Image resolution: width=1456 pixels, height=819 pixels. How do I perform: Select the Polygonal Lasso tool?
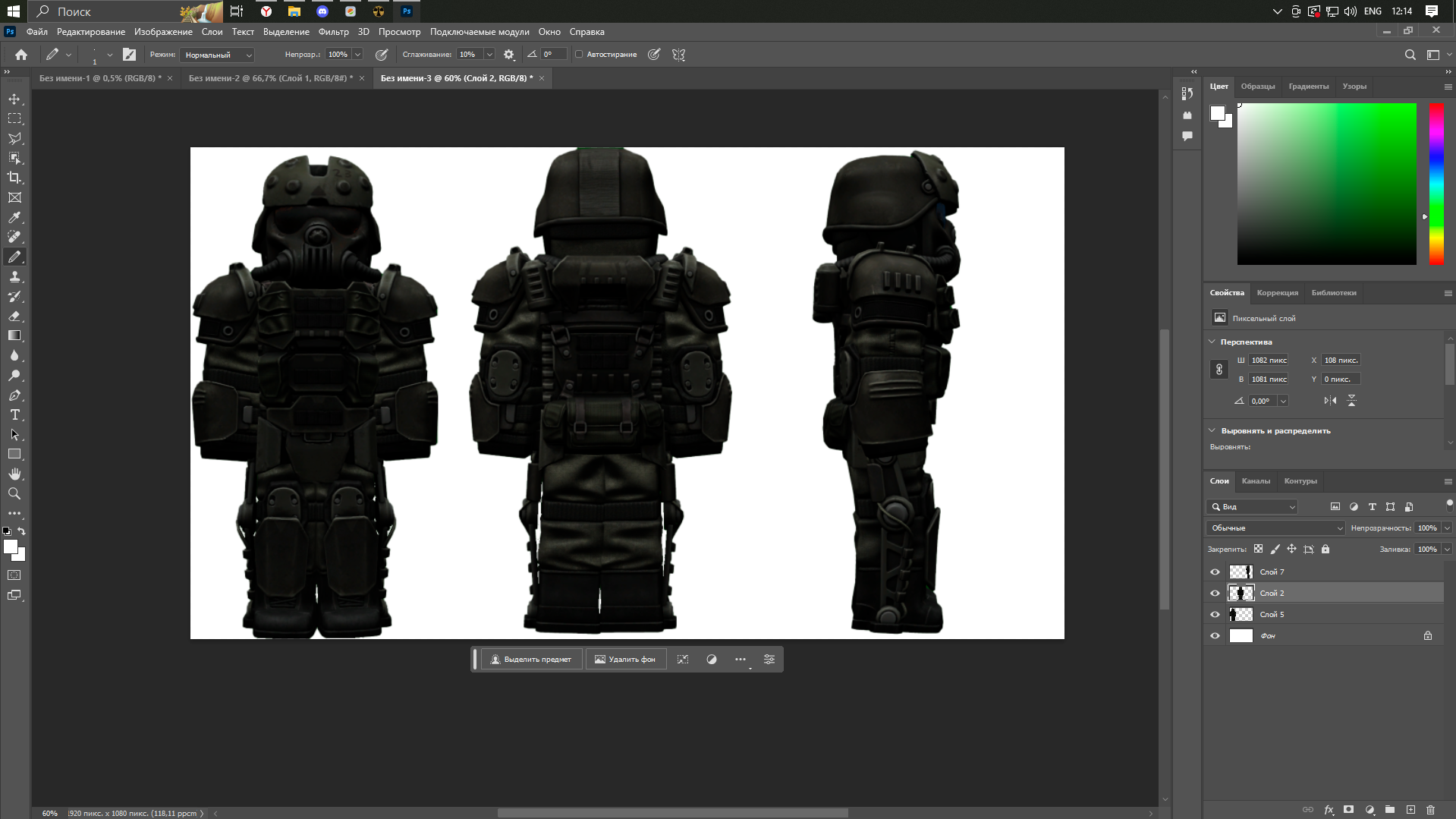pyautogui.click(x=14, y=139)
